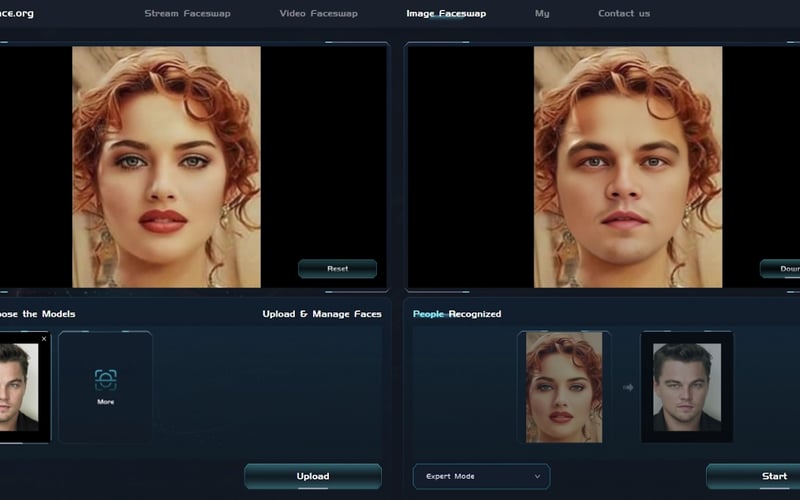Select the target man face thumbnail
This screenshot has width=800, height=500.
(687, 387)
